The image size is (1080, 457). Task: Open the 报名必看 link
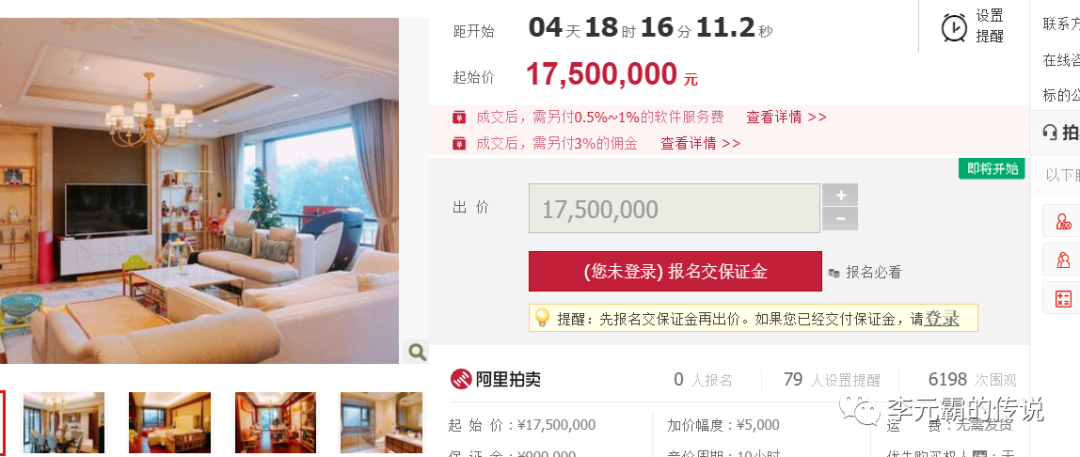point(865,272)
